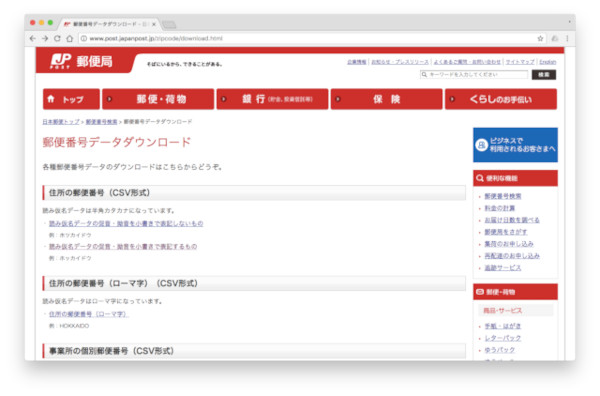Click the browser back arrow
This screenshot has width=600, height=396.
33,39
